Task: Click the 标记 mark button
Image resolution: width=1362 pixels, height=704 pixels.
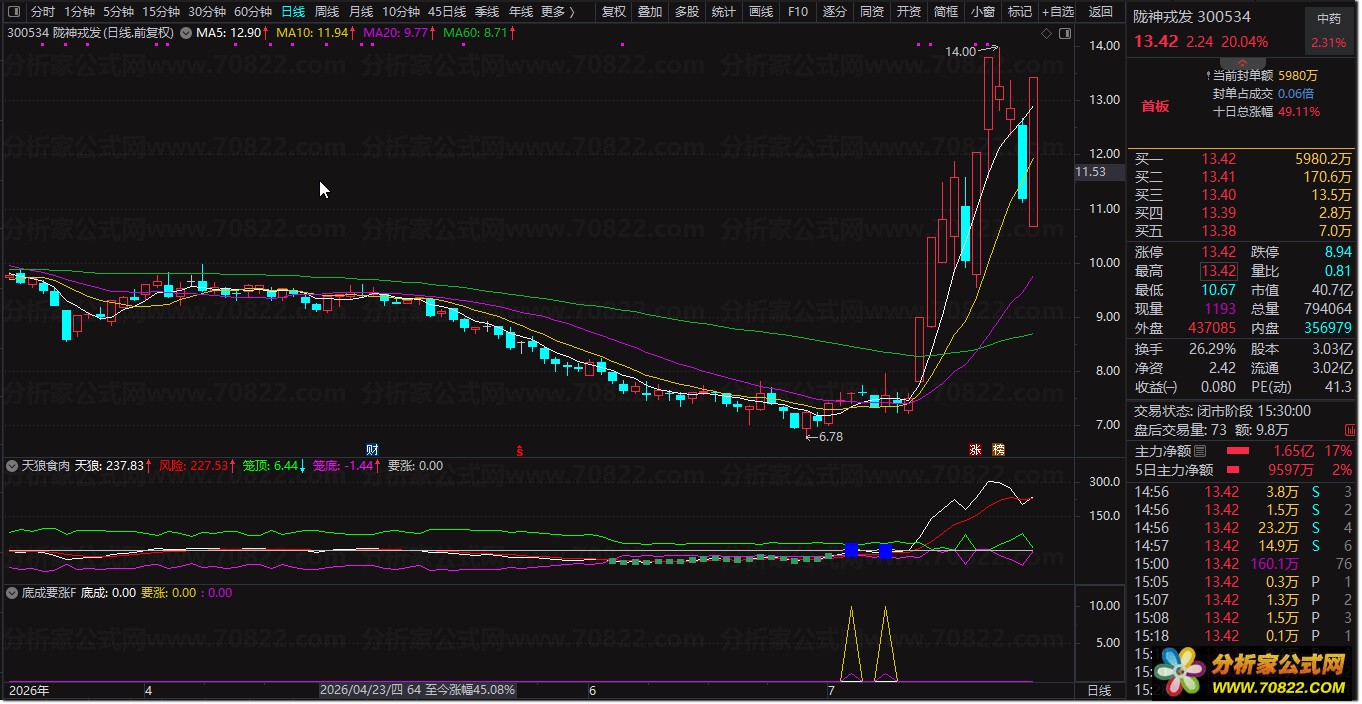Action: click(1019, 12)
